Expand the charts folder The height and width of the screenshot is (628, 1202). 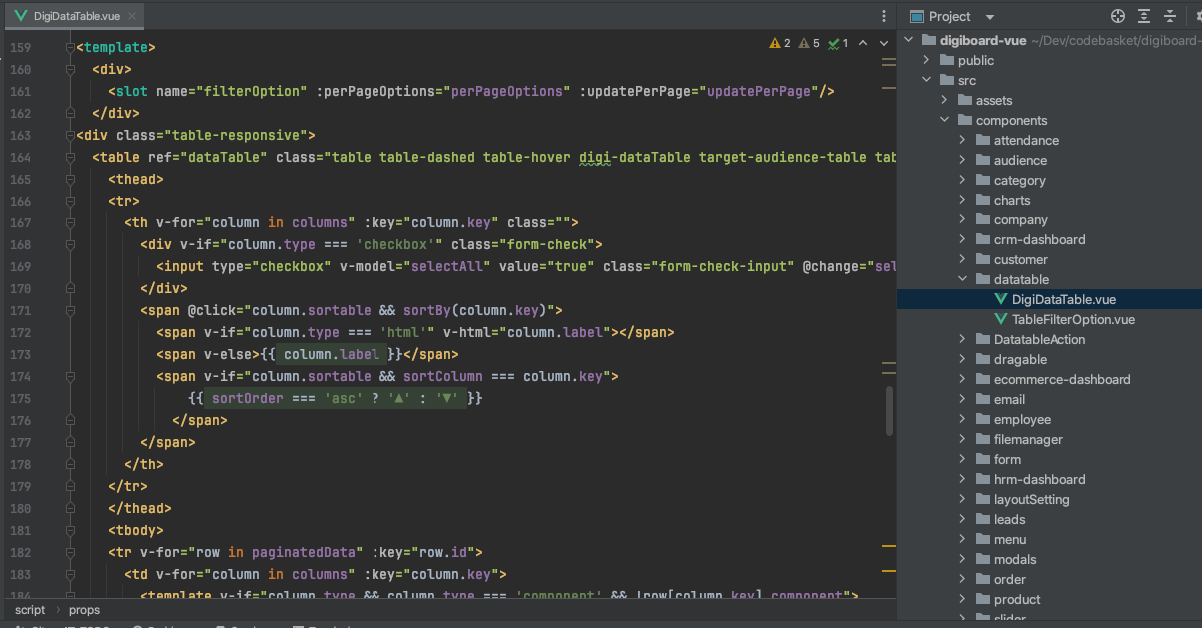pos(963,200)
